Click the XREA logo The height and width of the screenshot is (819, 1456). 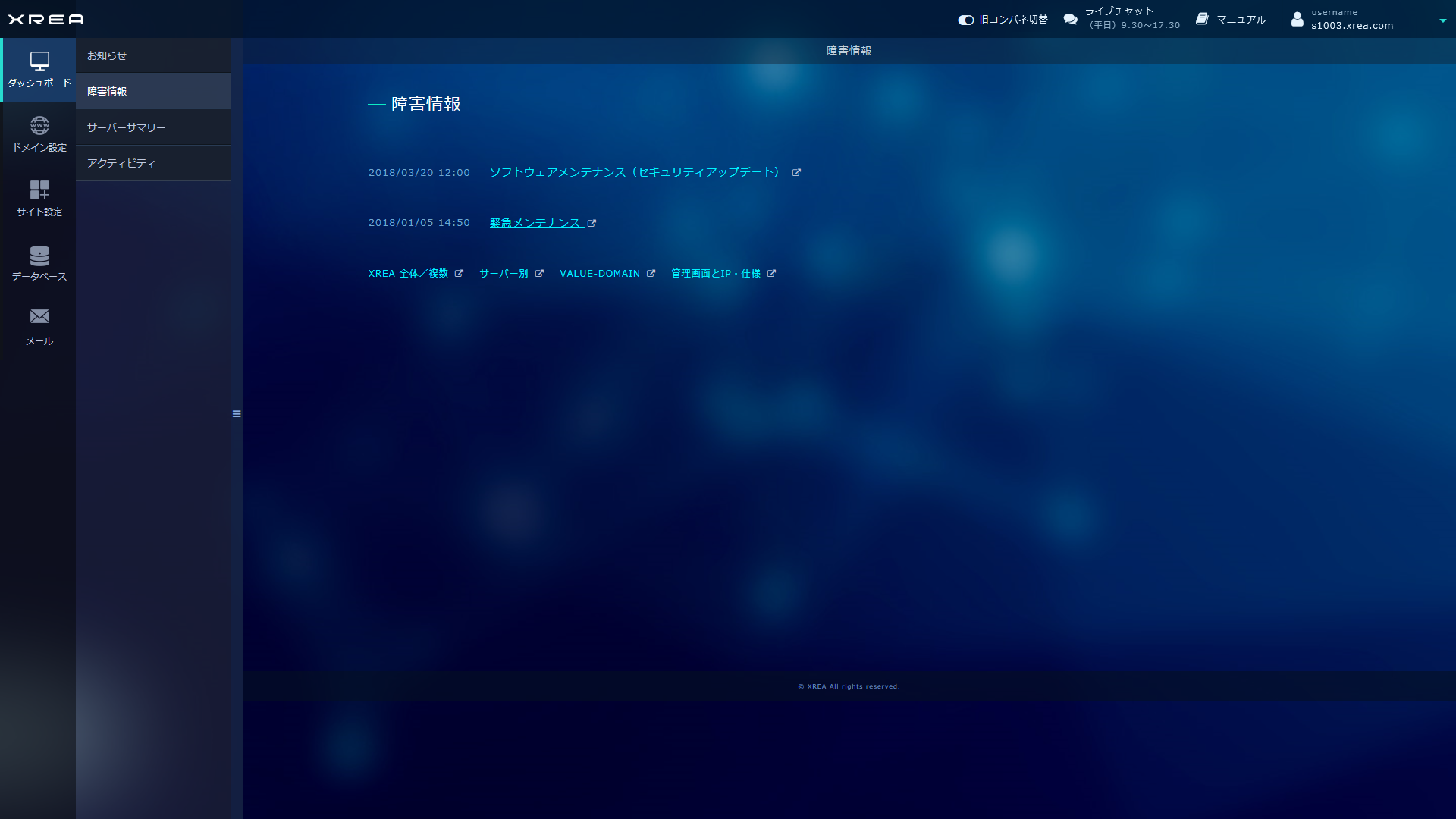tap(45, 19)
